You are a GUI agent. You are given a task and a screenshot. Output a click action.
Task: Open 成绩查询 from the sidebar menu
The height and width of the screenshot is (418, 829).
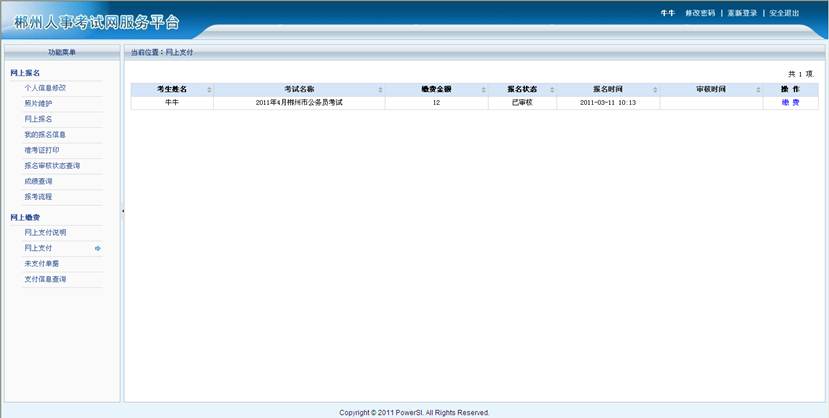coord(38,181)
